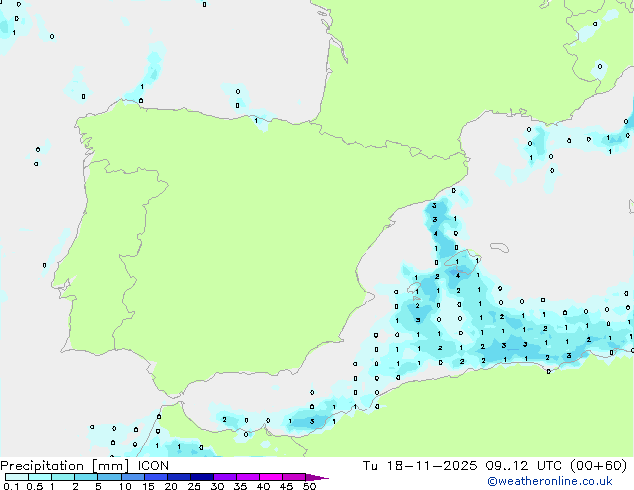Viewport: 634px width, 490px height.
Task: Click the date text 'Tu 18-11-2025'
Action: click(x=420, y=466)
